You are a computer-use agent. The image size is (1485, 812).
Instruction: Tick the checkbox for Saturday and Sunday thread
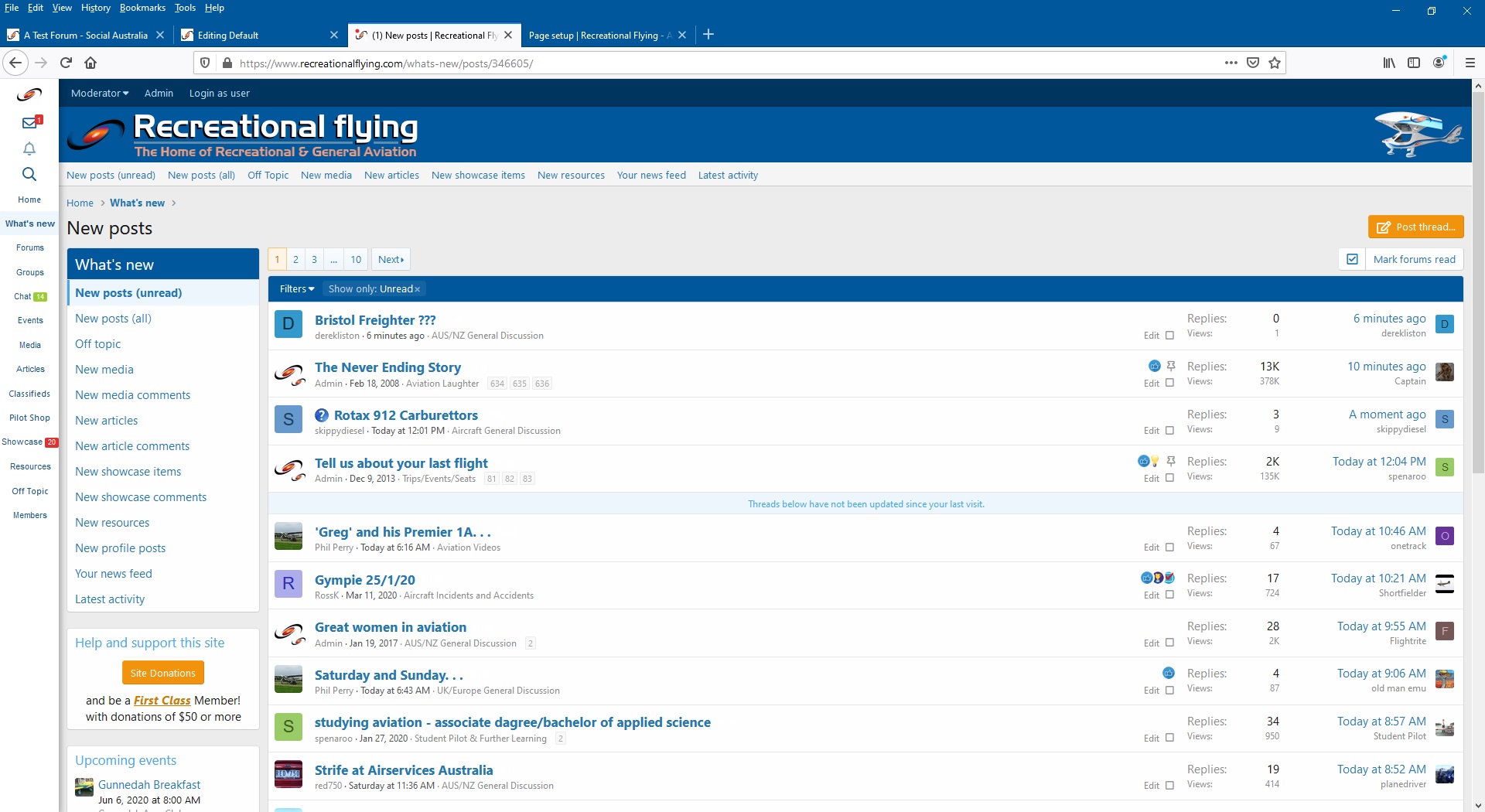1169,691
